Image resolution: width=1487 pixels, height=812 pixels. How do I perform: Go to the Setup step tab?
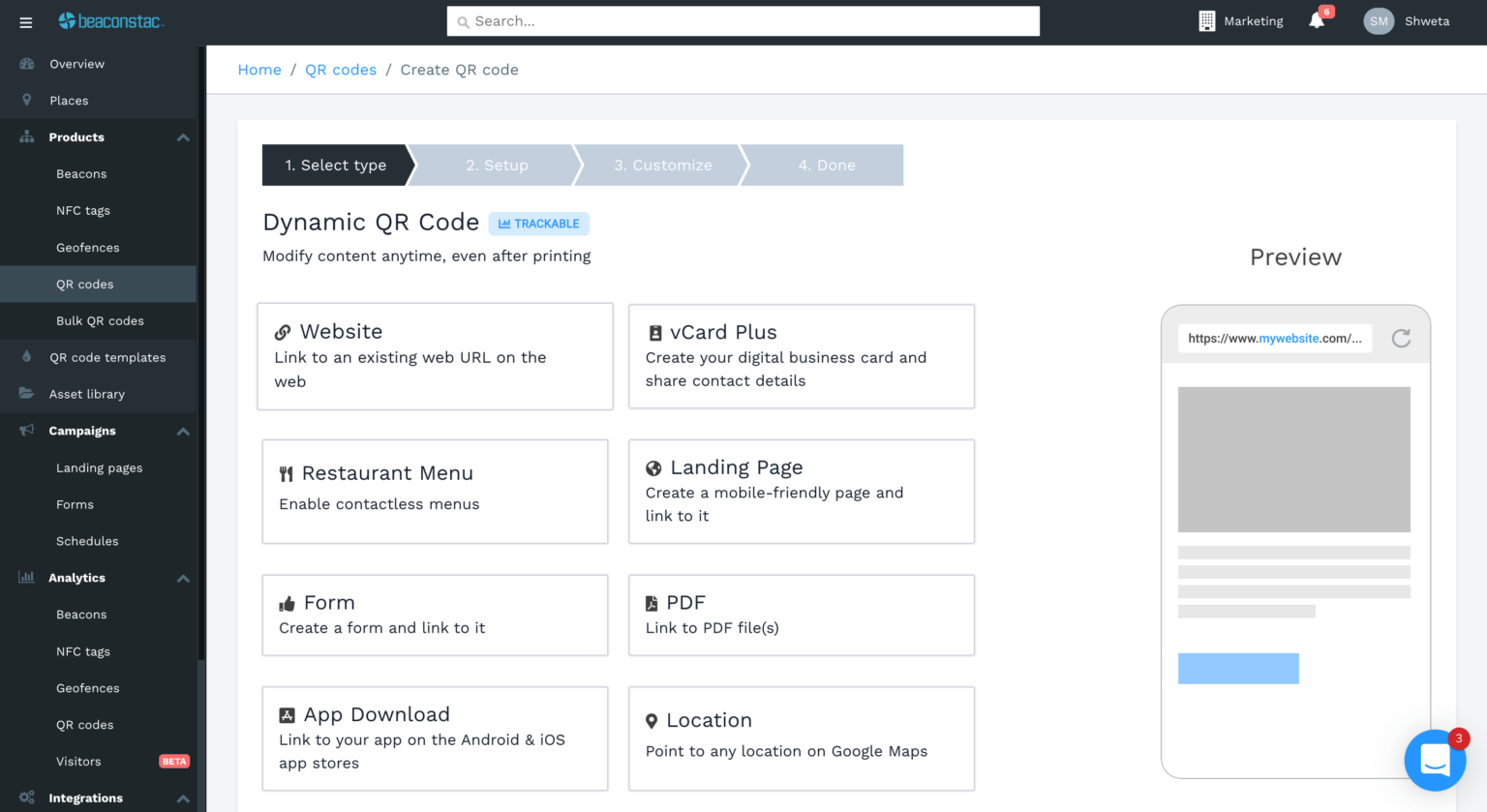pos(497,165)
